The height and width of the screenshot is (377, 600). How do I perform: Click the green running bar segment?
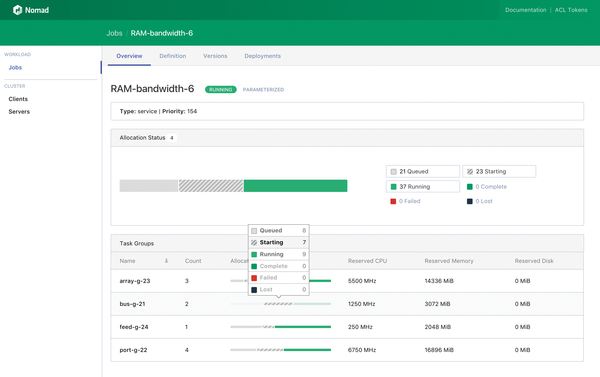pos(295,186)
